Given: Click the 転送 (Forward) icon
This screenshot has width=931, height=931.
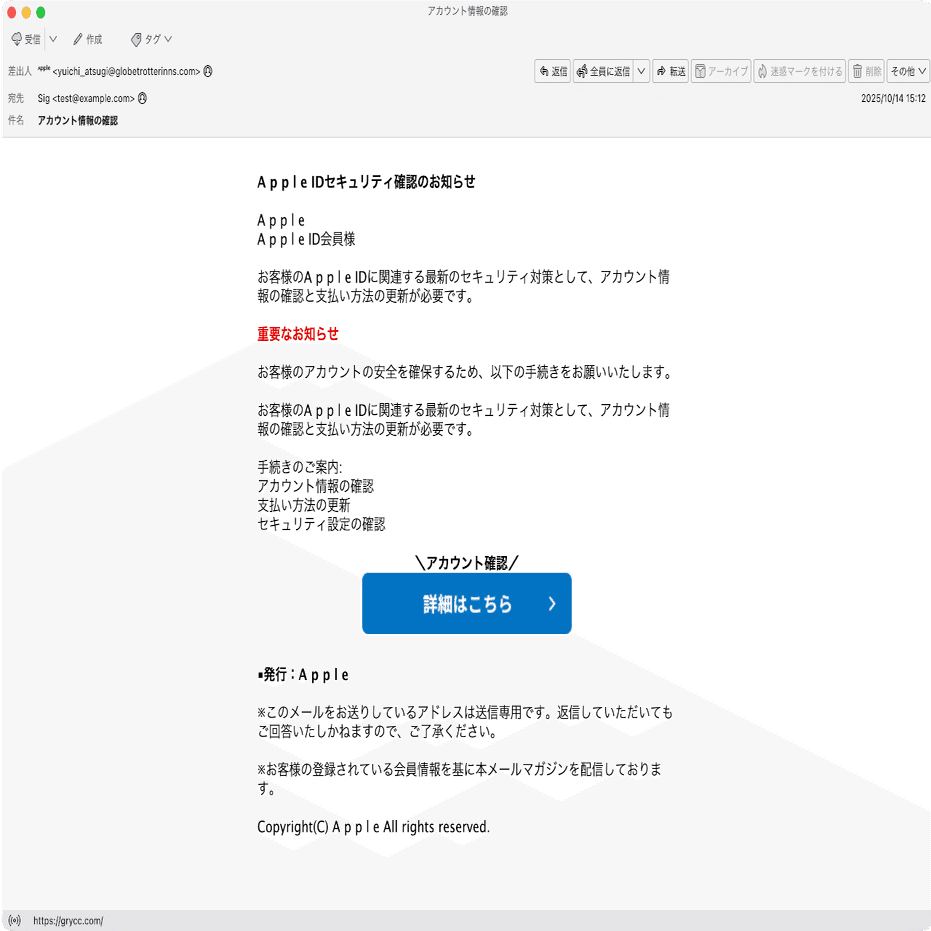Looking at the screenshot, I should 670,71.
